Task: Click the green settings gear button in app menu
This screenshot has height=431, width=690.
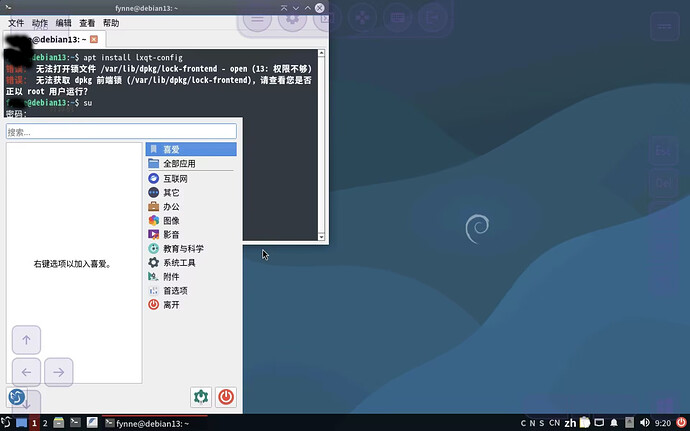Action: click(201, 397)
